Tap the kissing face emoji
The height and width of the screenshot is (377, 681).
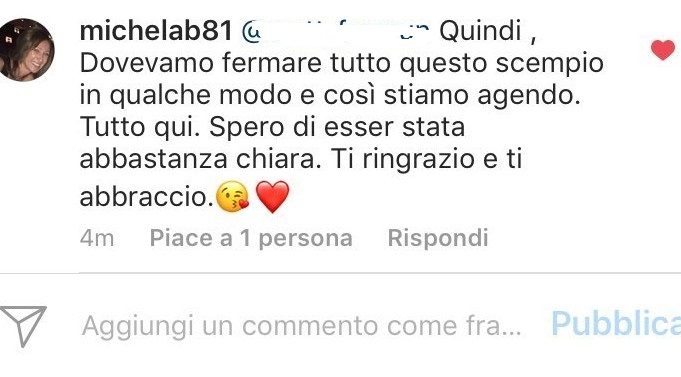pyautogui.click(x=232, y=196)
